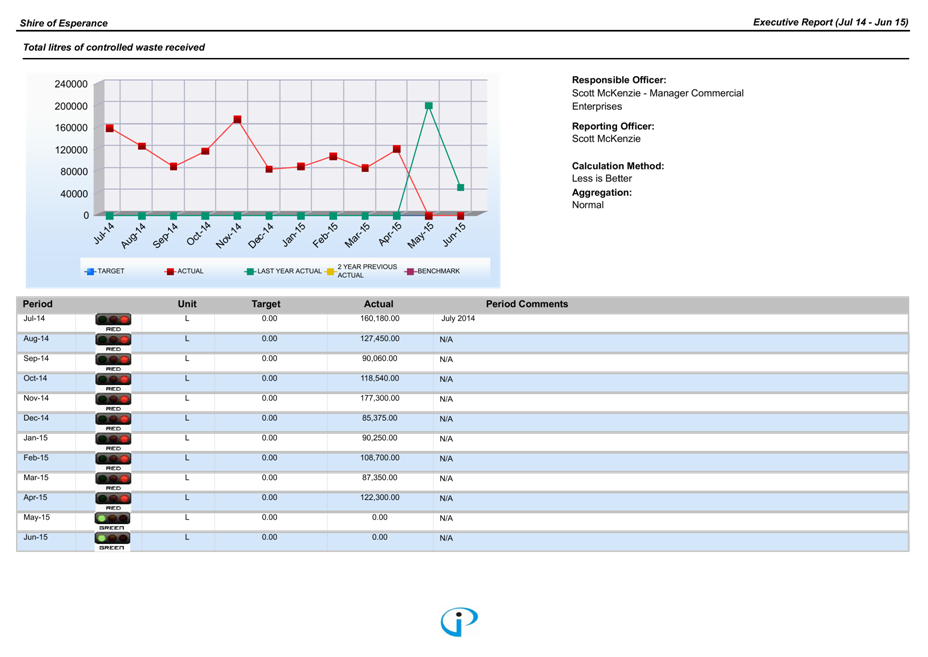Click the Period Comments column header
The image size is (928, 657).
[527, 304]
